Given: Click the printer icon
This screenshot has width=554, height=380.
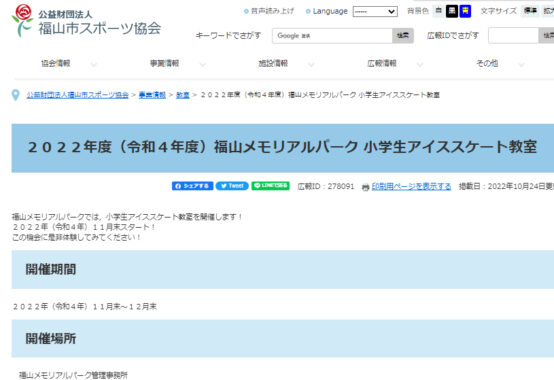Looking at the screenshot, I should tap(366, 187).
